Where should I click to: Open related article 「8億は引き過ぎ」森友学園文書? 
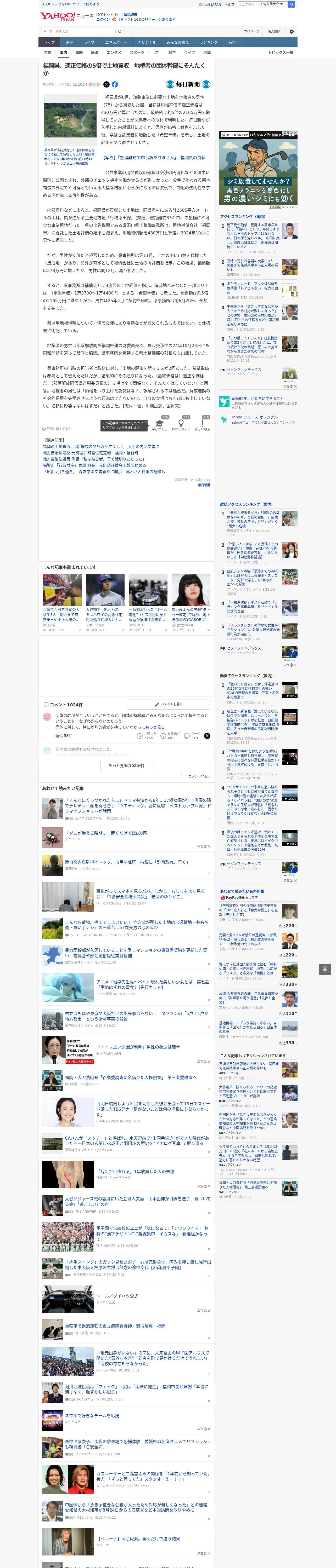pyautogui.click(x=104, y=471)
